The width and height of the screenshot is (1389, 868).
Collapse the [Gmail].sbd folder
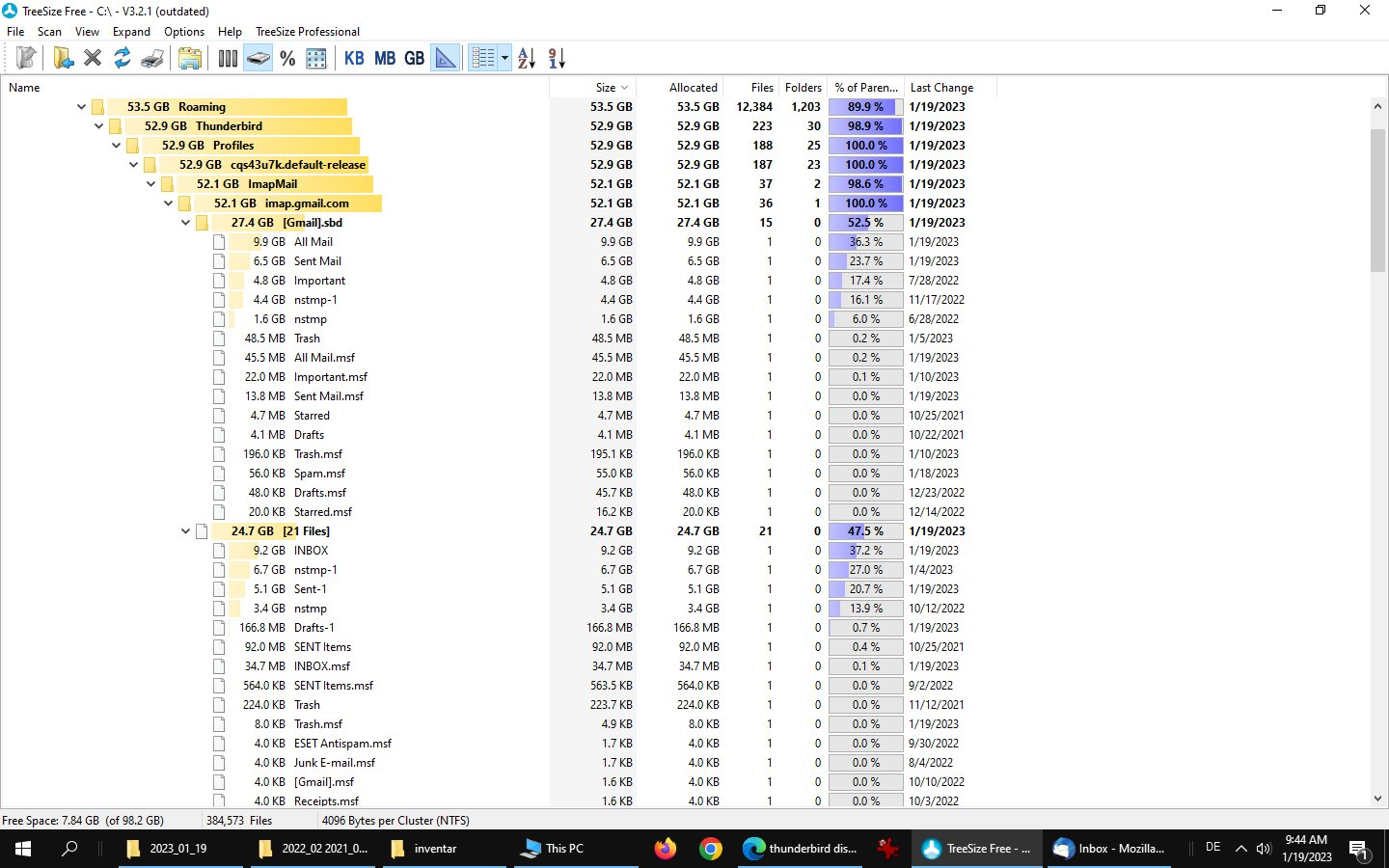[x=186, y=223]
